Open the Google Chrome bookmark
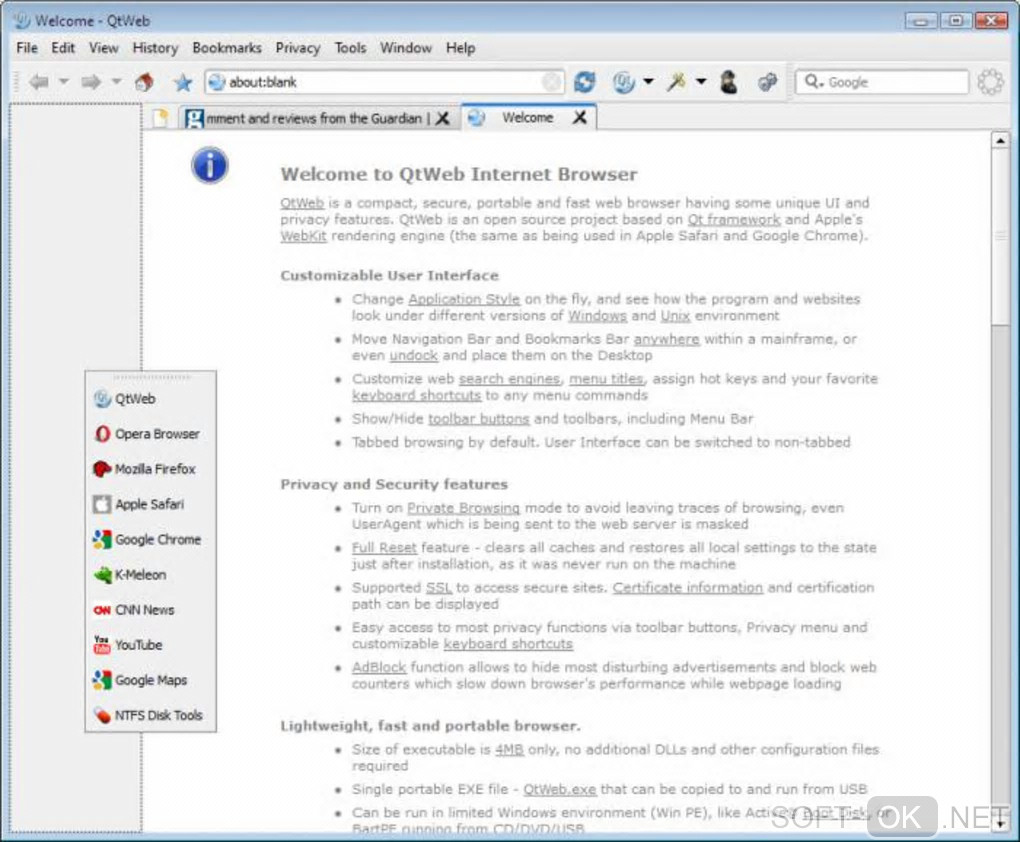Screen dimensions: 1020x842 pyautogui.click(x=147, y=539)
